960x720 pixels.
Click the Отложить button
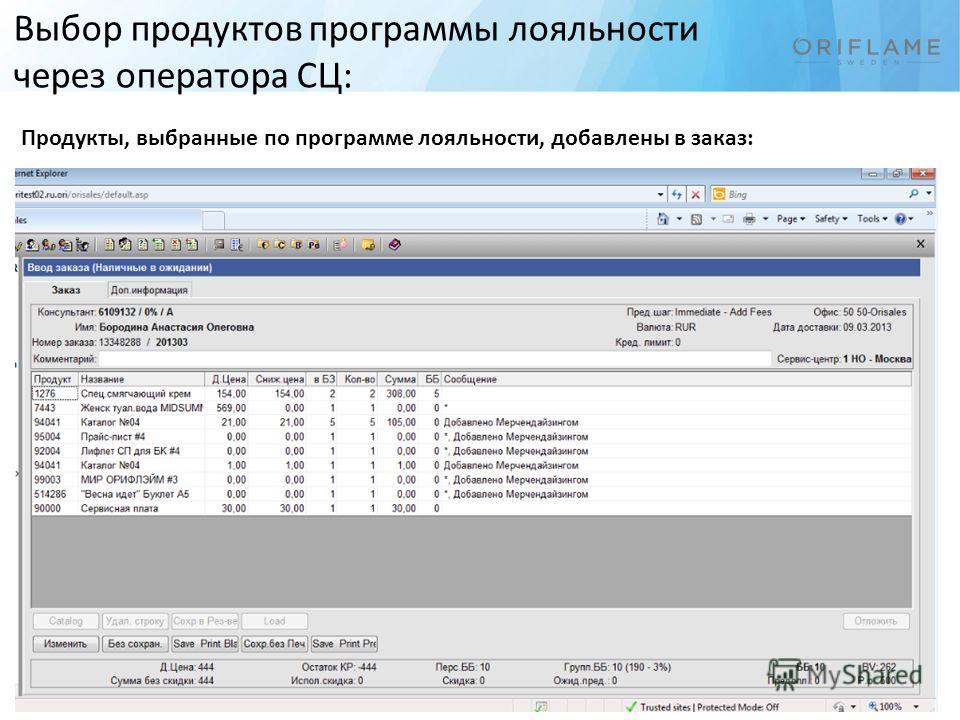tap(876, 621)
